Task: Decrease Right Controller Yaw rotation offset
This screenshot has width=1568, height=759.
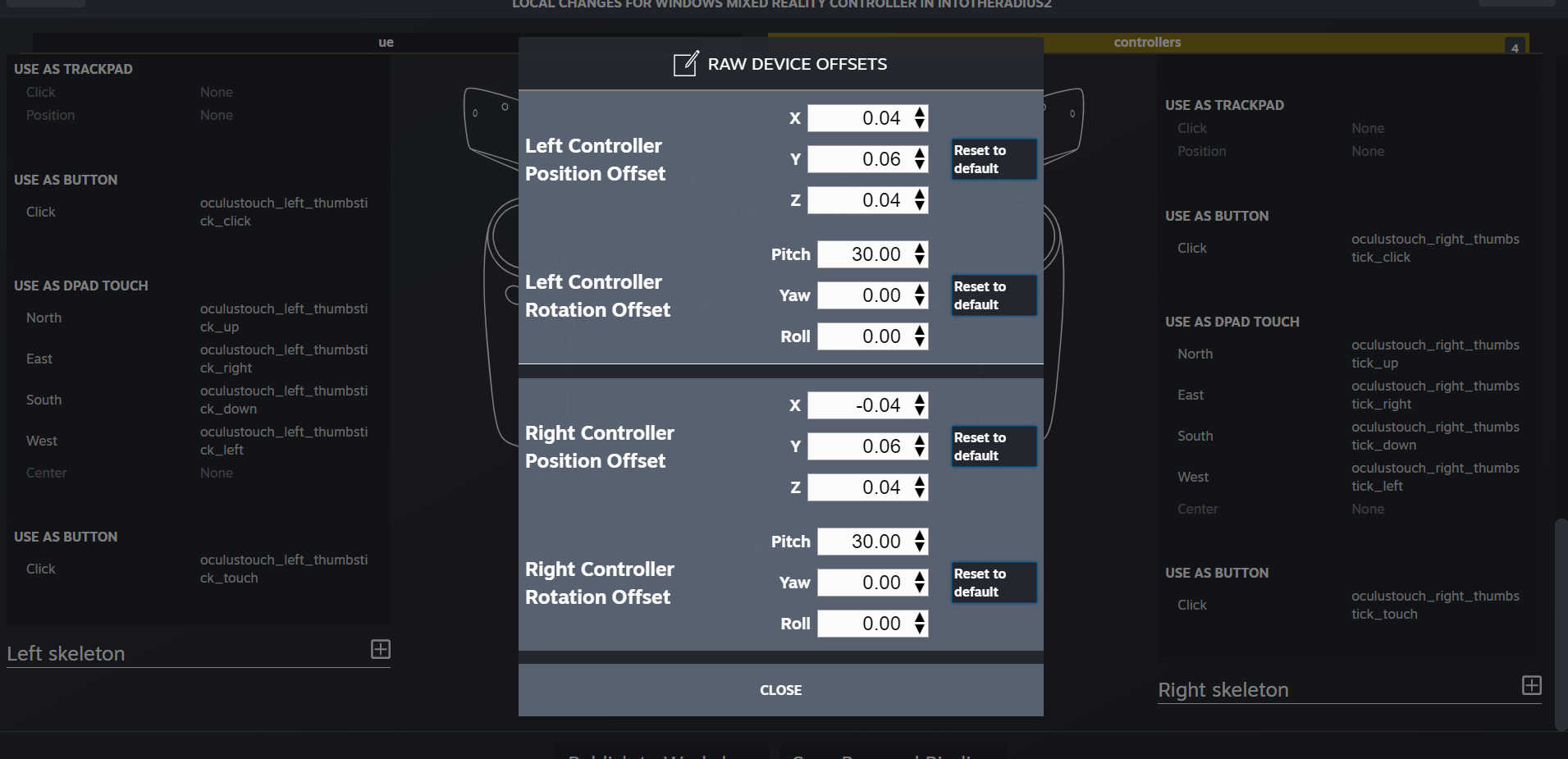Action: (x=920, y=588)
